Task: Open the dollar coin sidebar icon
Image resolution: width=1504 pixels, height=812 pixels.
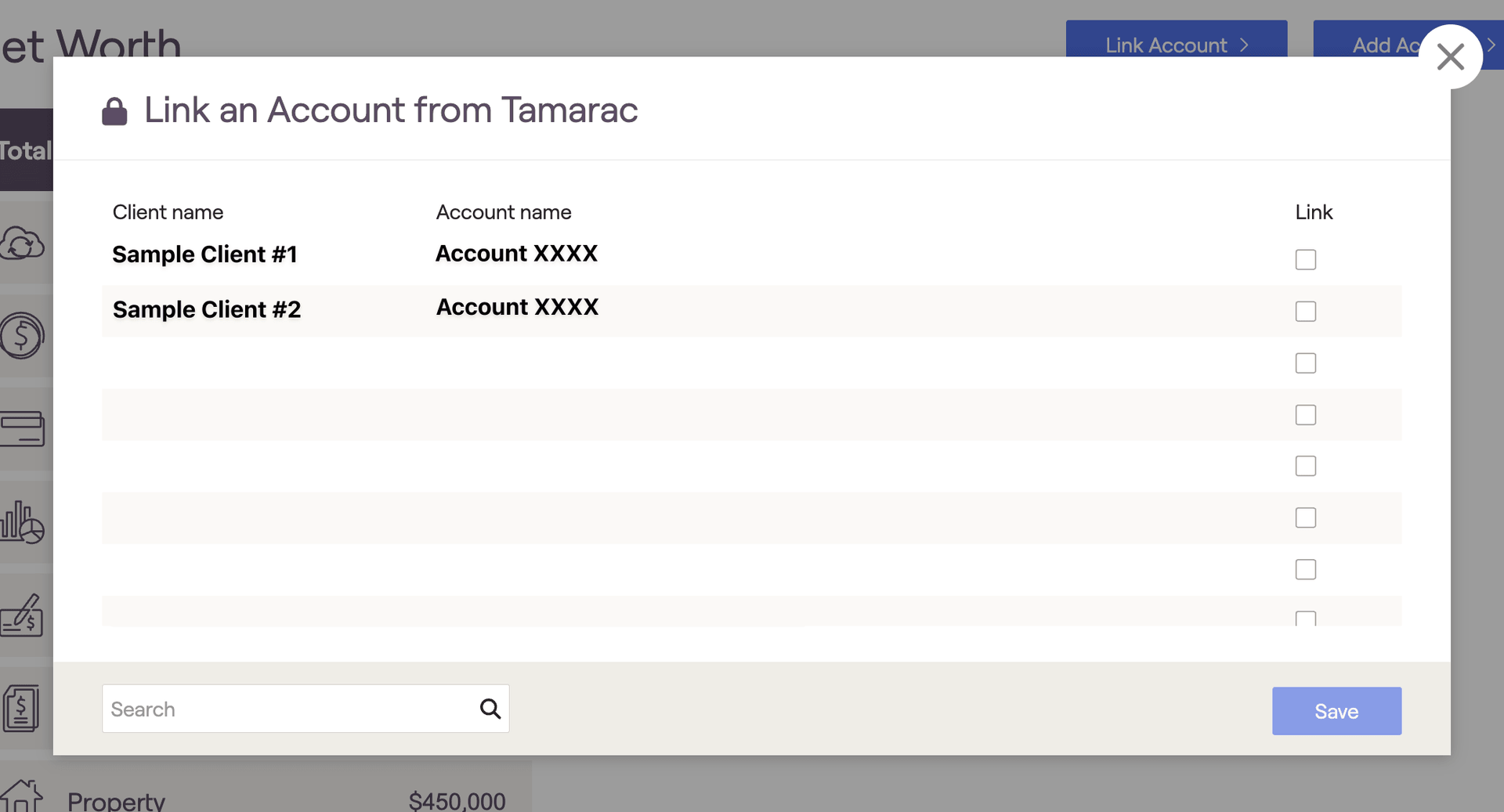Action: (x=22, y=335)
